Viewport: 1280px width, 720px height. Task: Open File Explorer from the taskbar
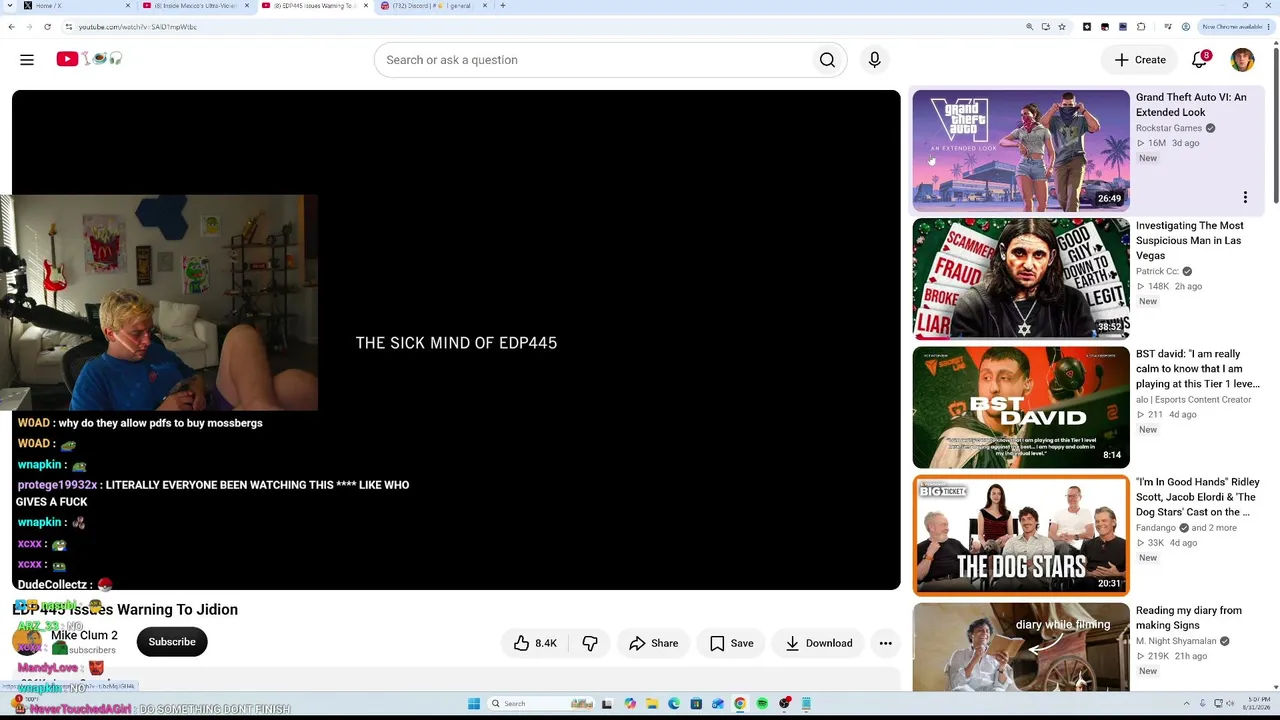click(651, 704)
